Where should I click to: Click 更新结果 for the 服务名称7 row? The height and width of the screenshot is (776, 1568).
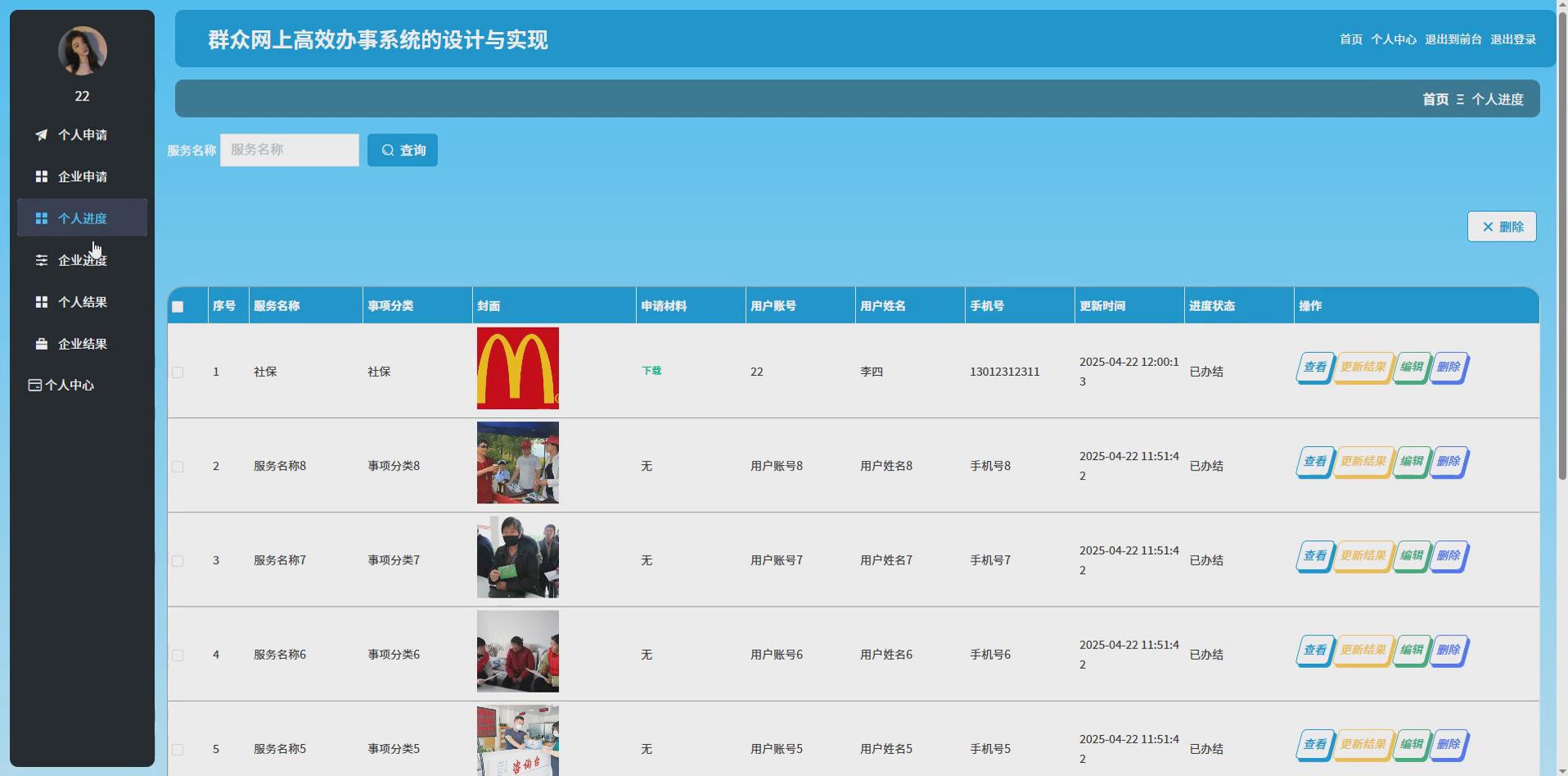tap(1363, 556)
